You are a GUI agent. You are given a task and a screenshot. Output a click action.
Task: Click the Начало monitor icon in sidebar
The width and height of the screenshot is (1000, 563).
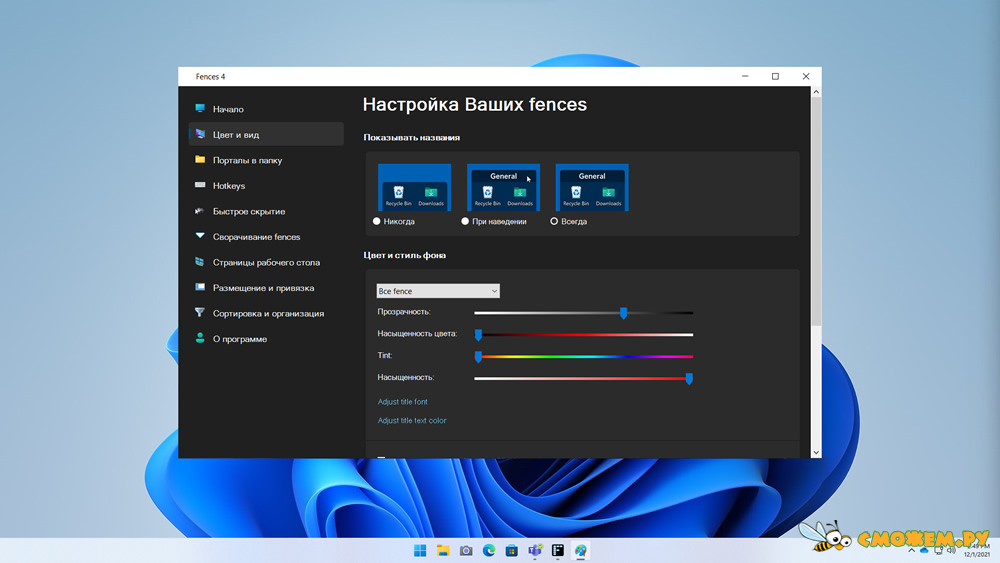point(200,108)
